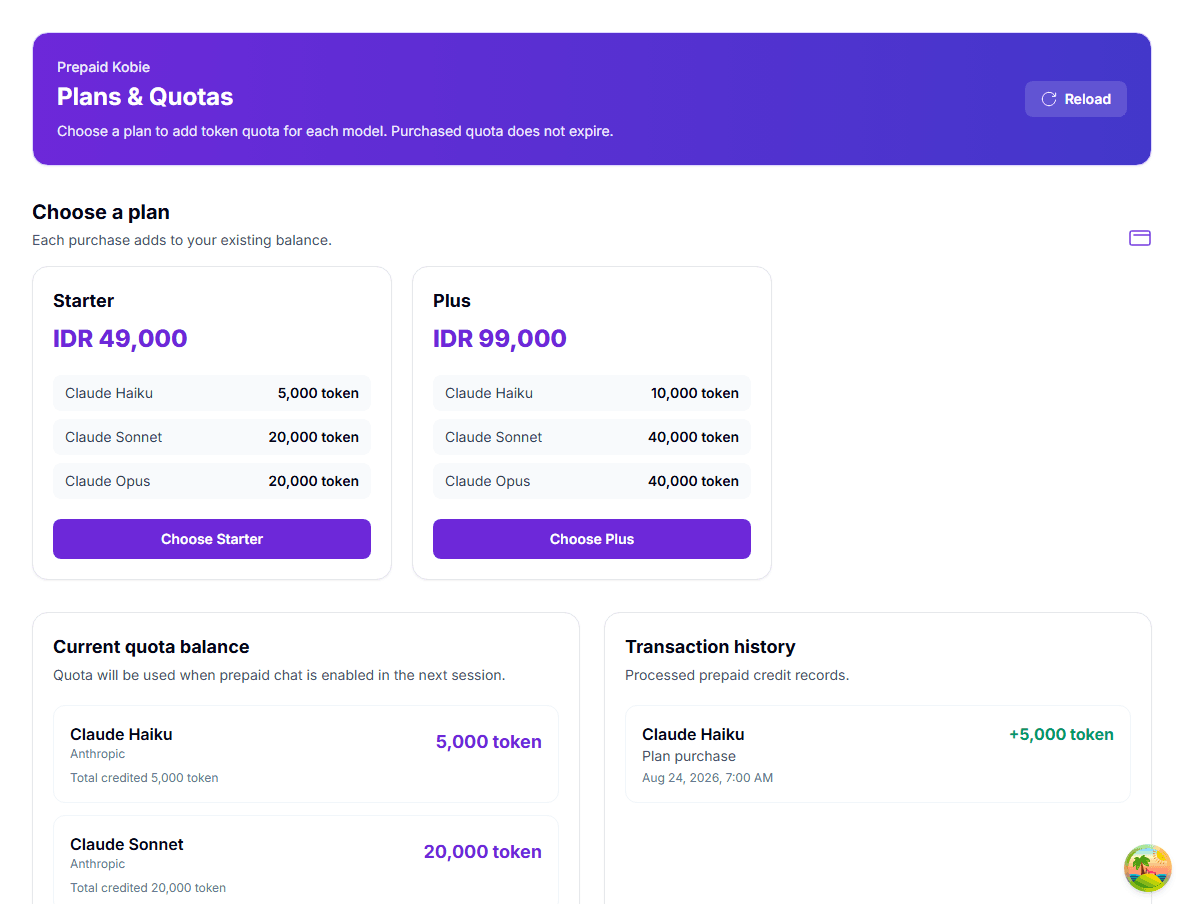Click Total credited 20,000 token text
The image size is (1184, 904).
(148, 888)
